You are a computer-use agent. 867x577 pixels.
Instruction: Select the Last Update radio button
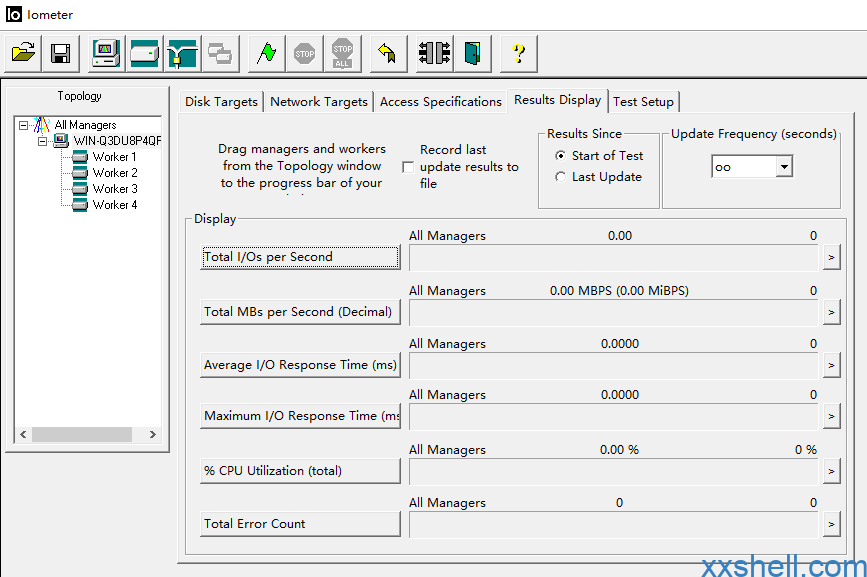tap(560, 177)
